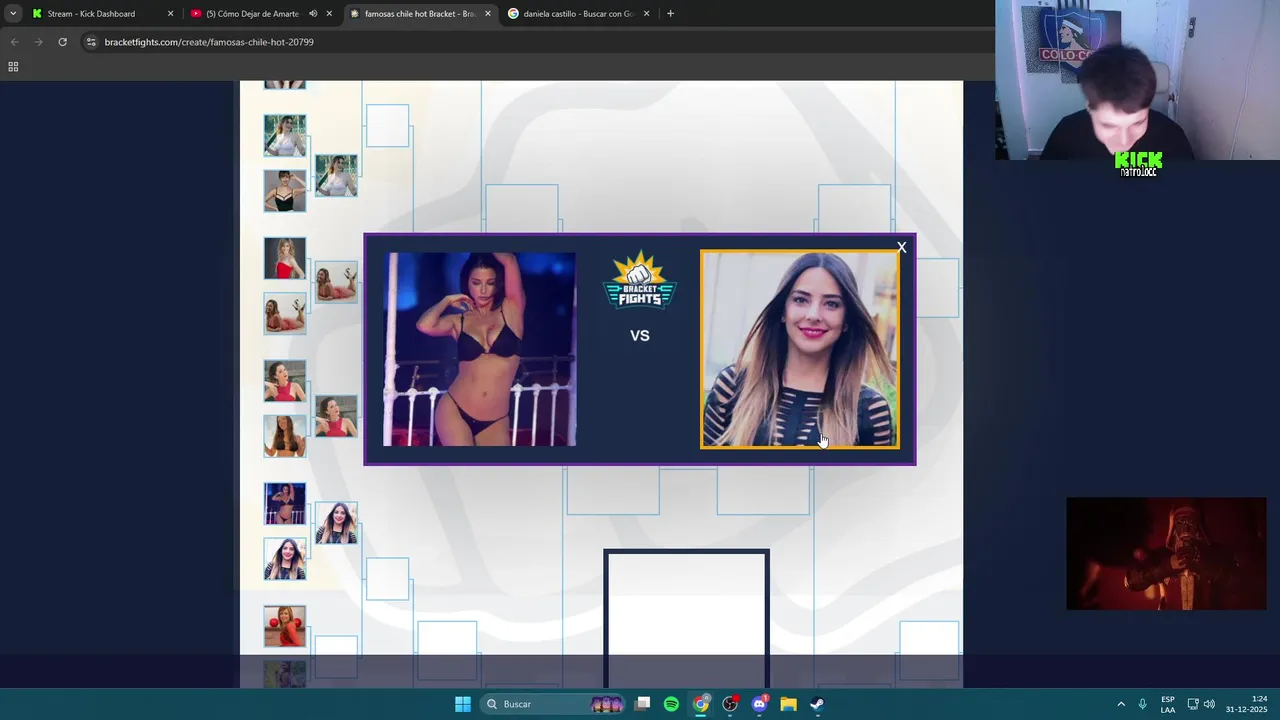The image size is (1280, 720).
Task: Click the microphone icon in system tray
Action: (x=1142, y=704)
